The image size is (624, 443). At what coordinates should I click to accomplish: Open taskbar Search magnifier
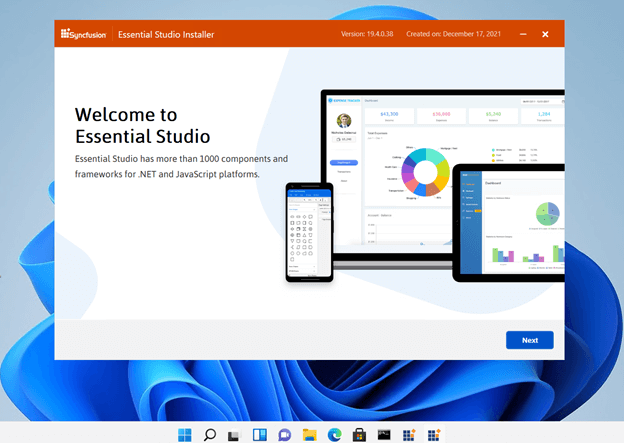[210, 434]
